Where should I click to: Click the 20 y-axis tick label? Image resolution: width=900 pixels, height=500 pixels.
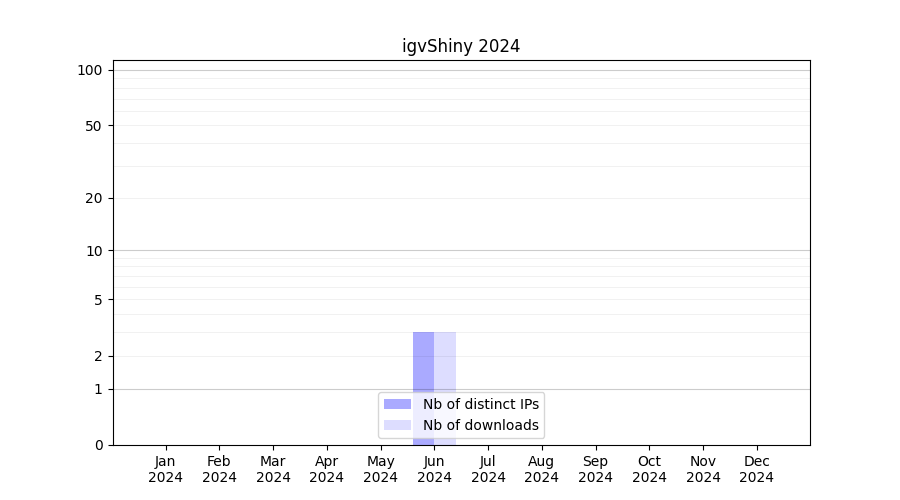pyautogui.click(x=93, y=198)
